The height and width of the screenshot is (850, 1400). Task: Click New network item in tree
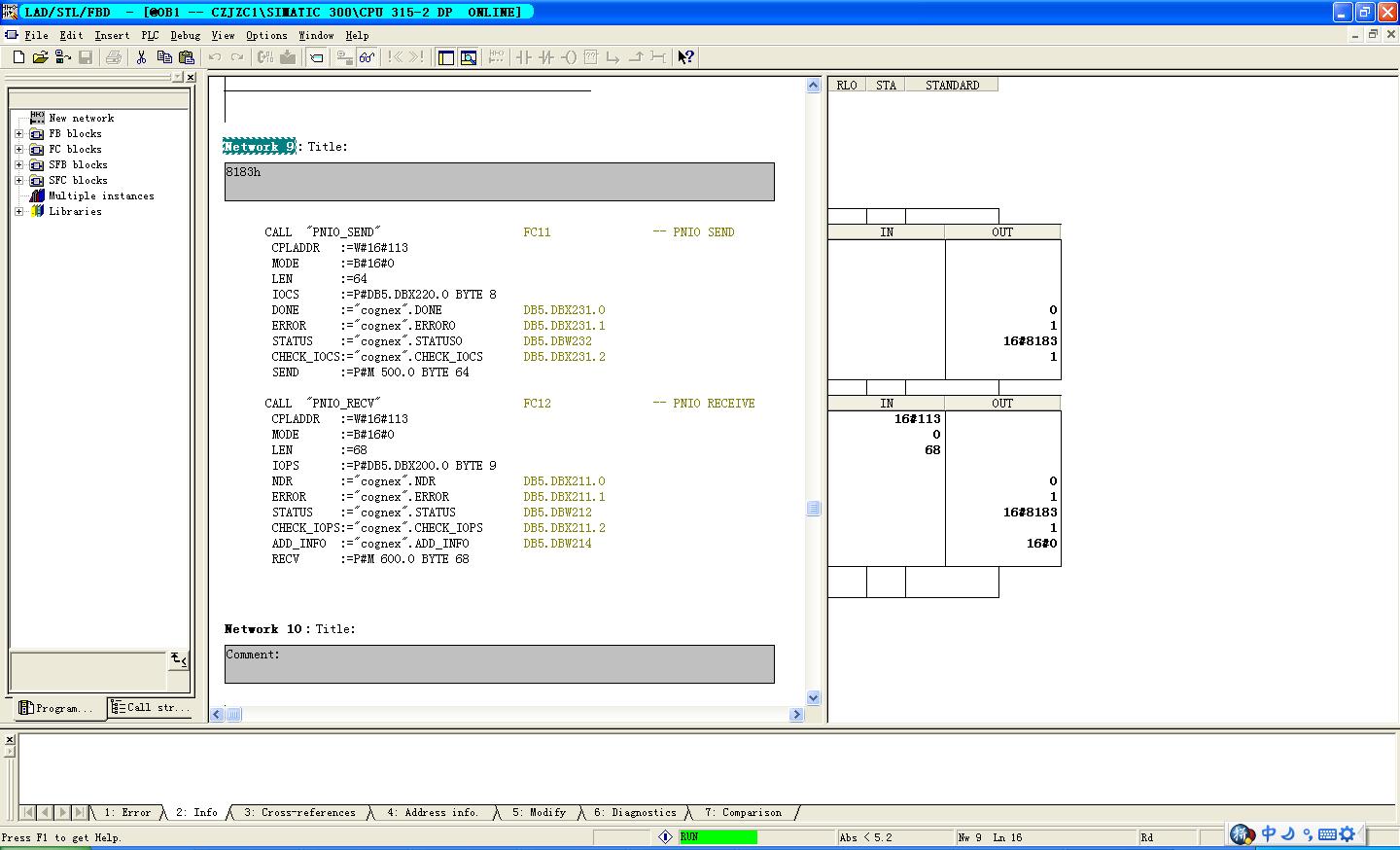(81, 118)
